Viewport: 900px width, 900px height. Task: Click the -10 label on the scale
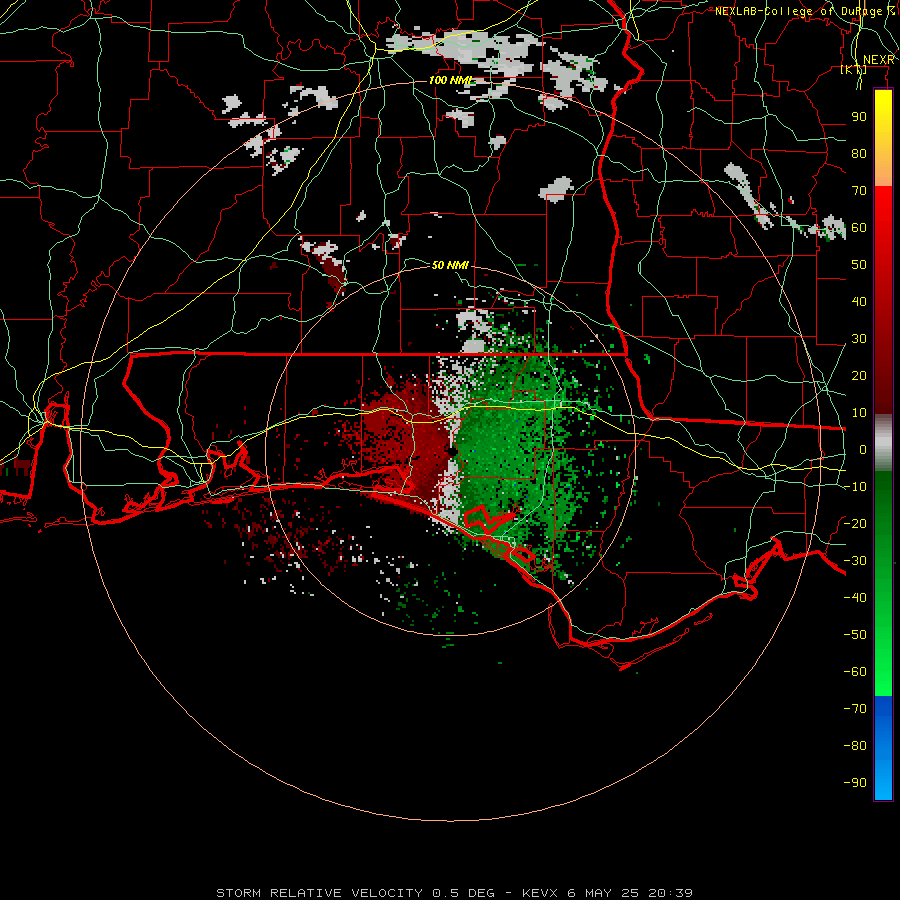[855, 487]
